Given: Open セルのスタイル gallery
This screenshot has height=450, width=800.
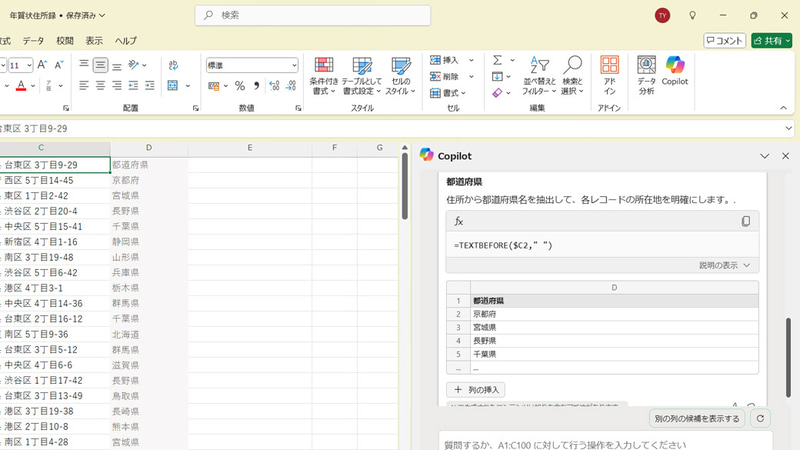Looking at the screenshot, I should [x=401, y=76].
